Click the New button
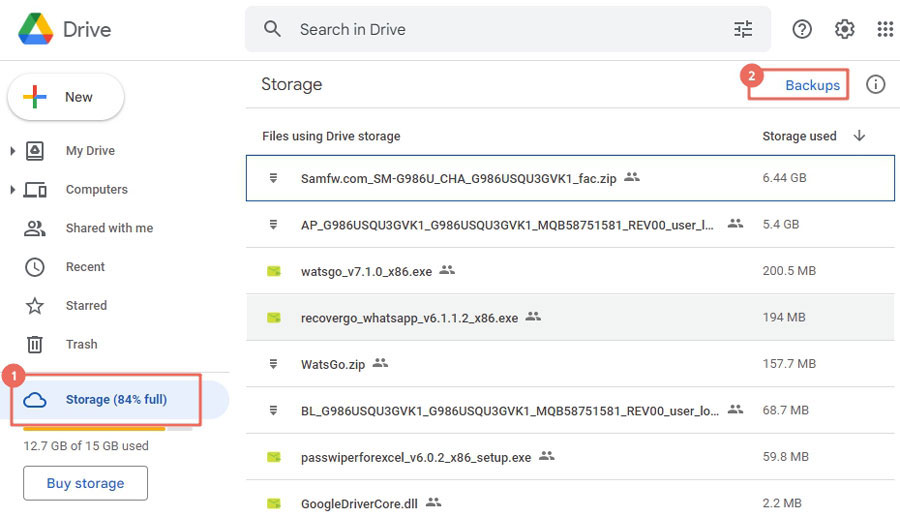This screenshot has height=517, width=900. click(x=65, y=97)
